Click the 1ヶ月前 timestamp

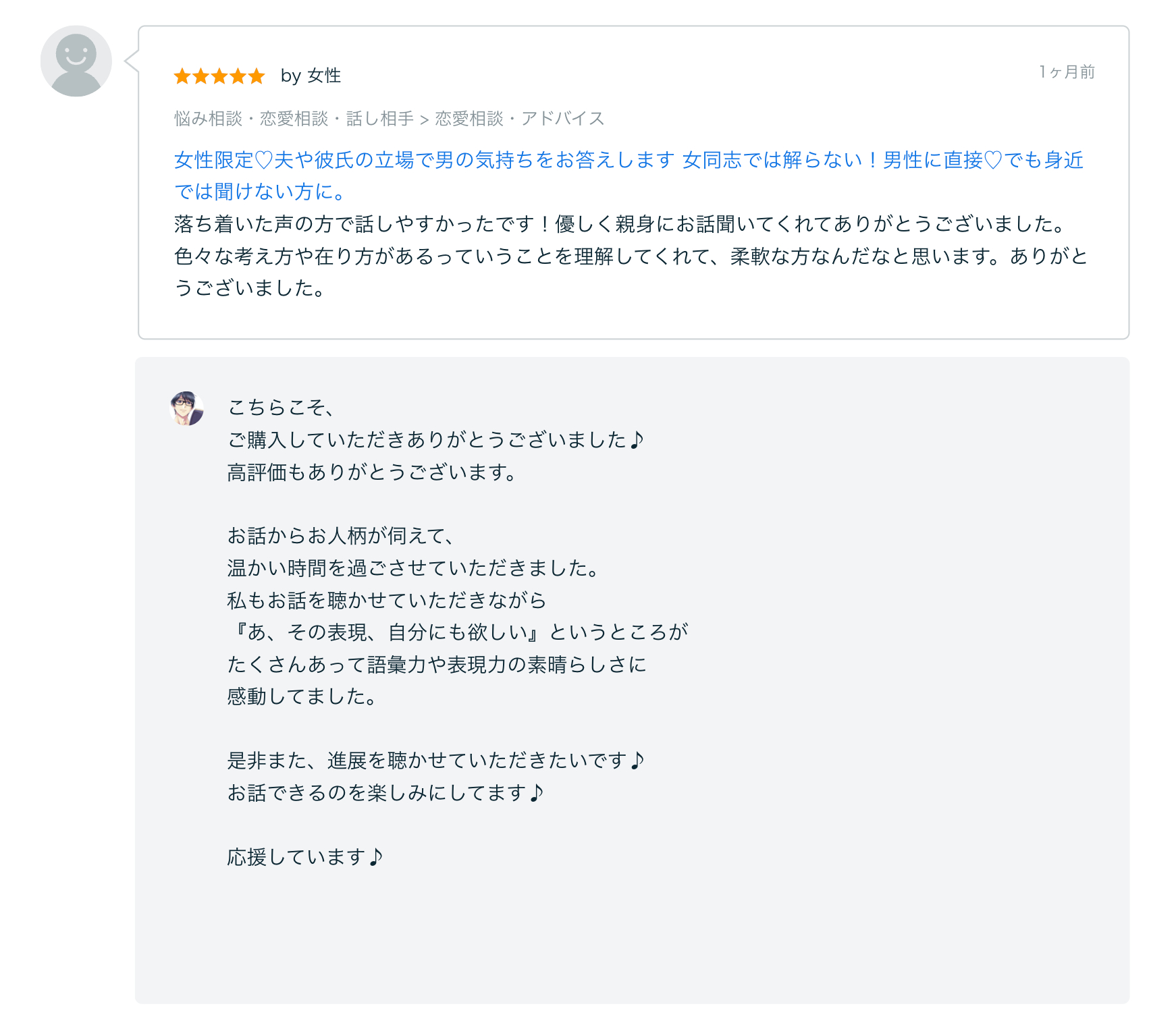click(1066, 72)
